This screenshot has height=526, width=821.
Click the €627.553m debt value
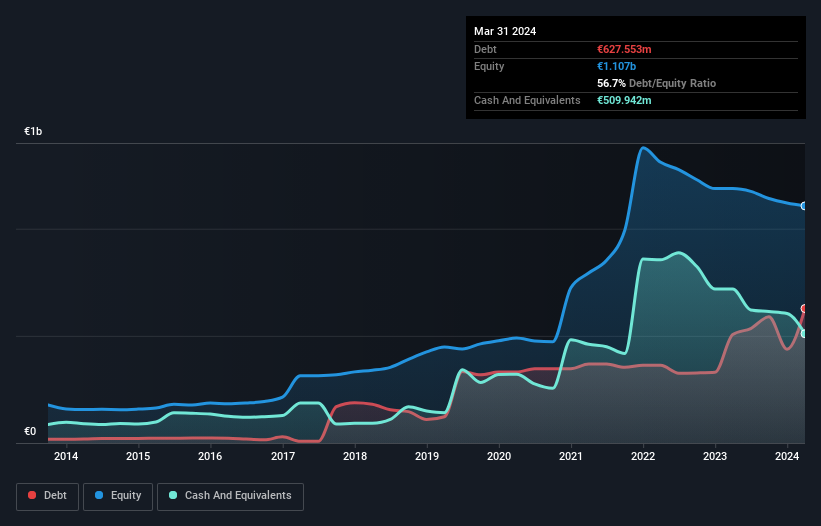(x=624, y=49)
